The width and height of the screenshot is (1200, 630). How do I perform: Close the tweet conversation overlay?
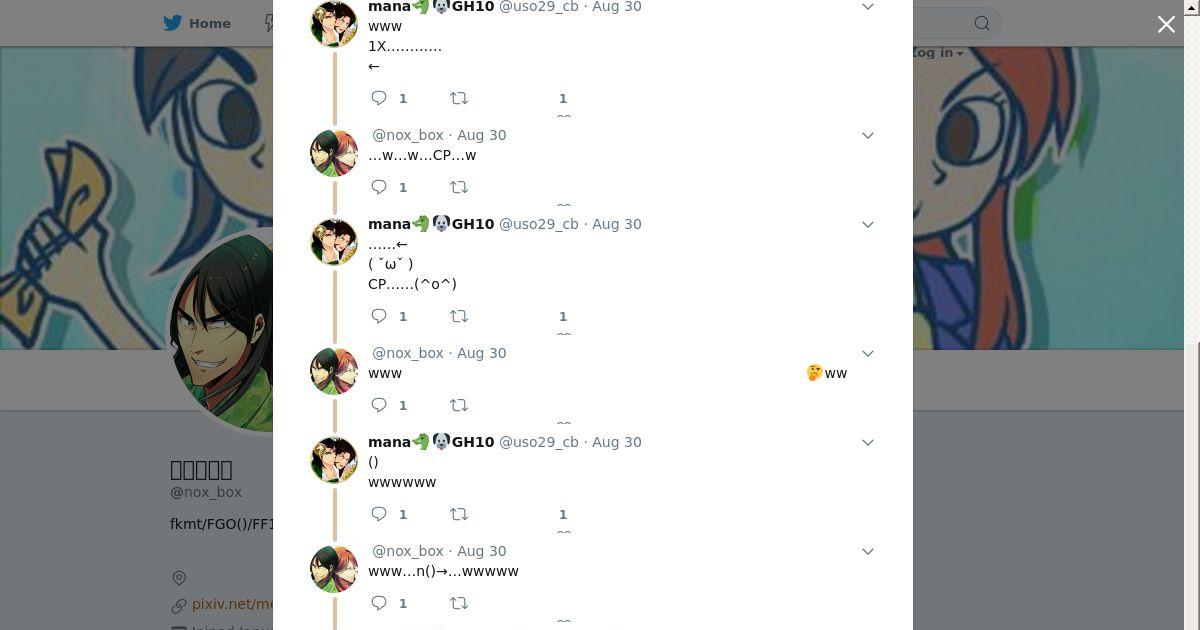[x=1166, y=24]
